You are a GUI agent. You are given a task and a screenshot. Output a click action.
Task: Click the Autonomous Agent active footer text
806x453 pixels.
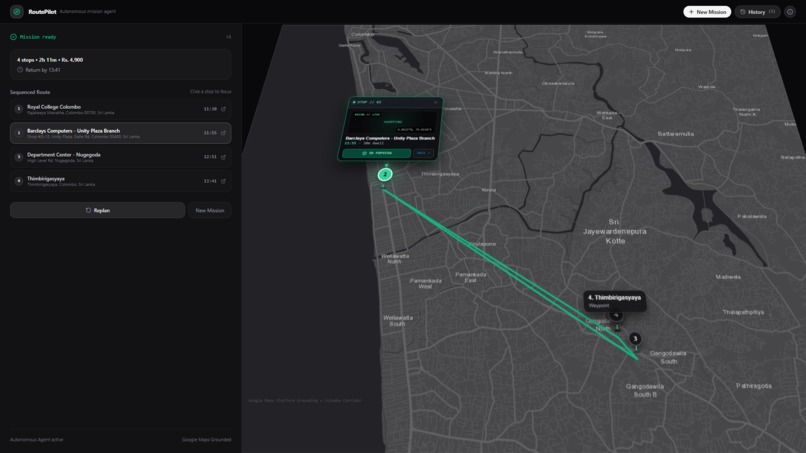click(36, 440)
